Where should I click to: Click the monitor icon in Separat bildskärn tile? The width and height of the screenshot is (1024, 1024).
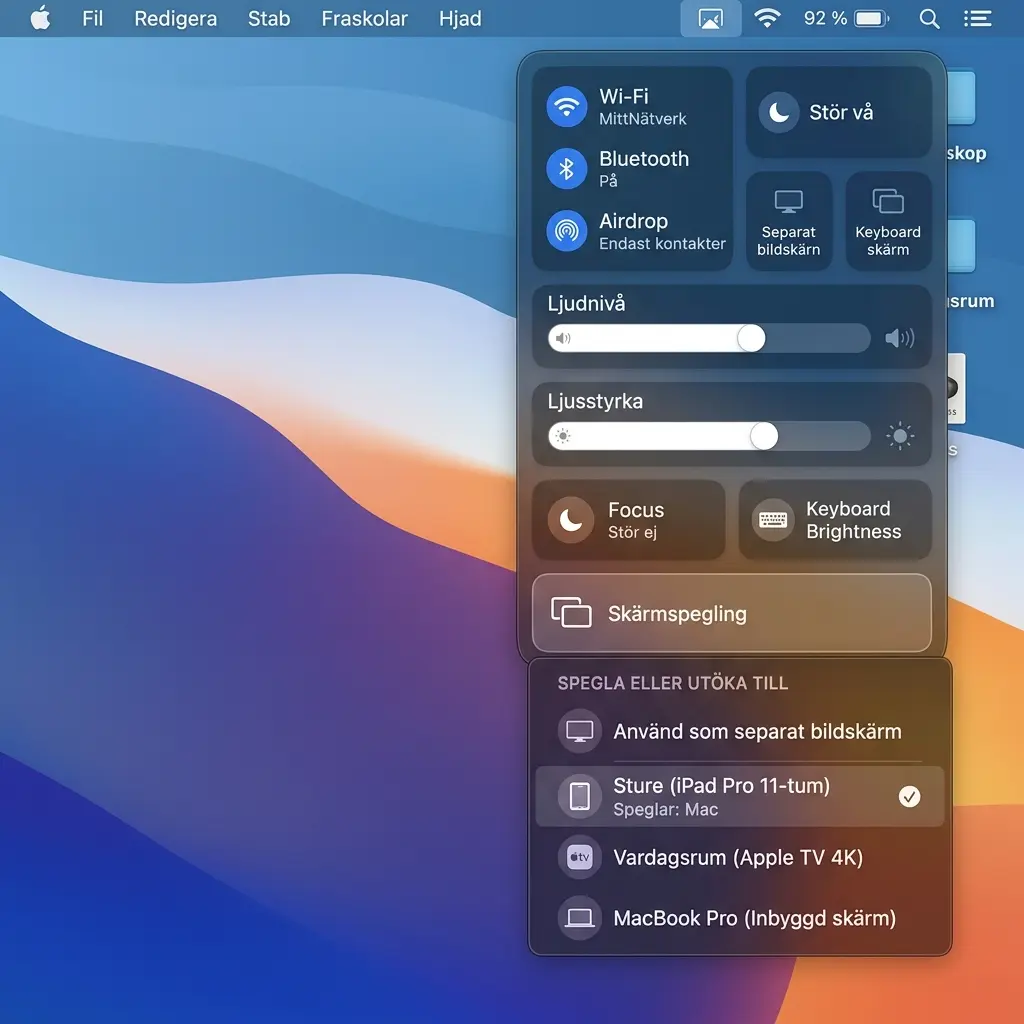[788, 201]
